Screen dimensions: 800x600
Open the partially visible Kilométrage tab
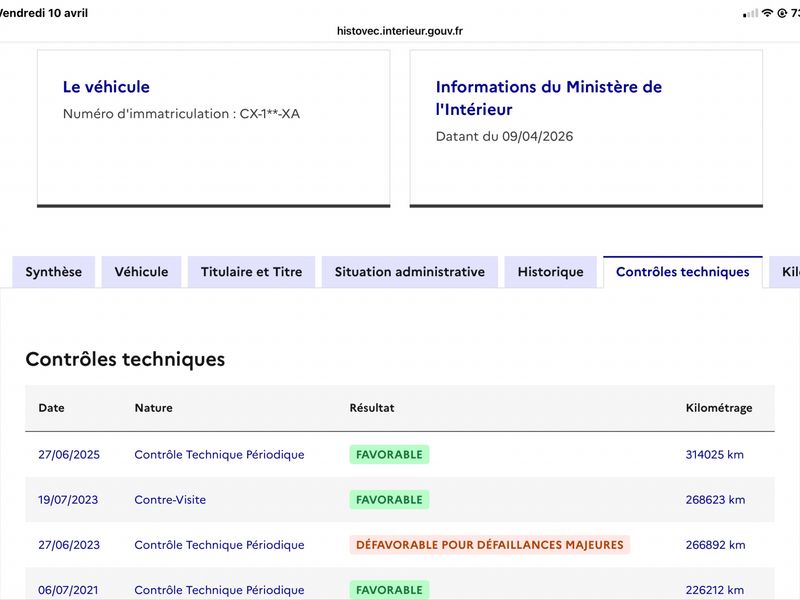[x=785, y=272]
